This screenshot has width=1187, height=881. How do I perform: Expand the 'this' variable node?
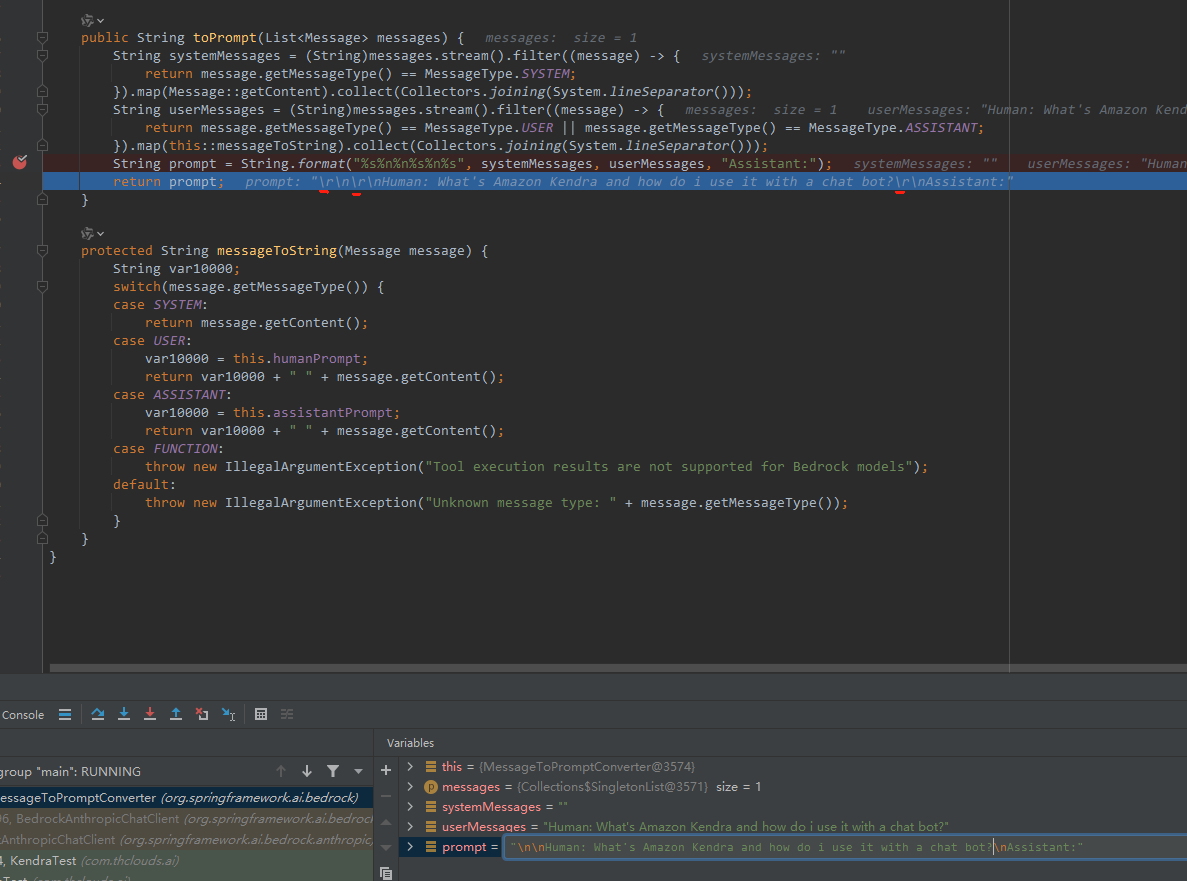click(410, 767)
